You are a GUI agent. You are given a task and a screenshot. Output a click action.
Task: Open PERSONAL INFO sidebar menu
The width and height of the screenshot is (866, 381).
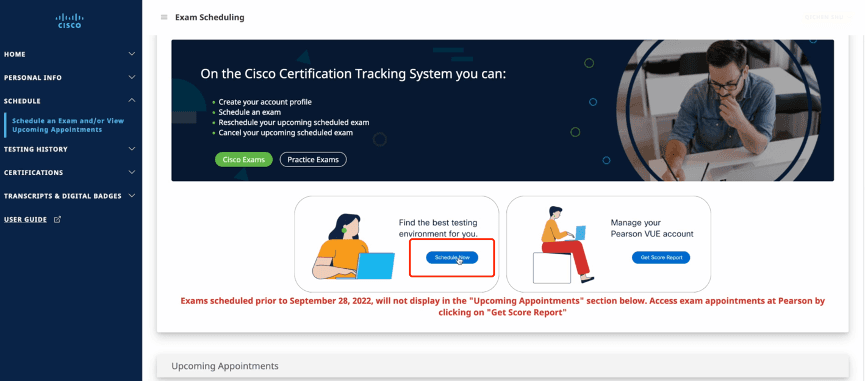click(x=33, y=78)
